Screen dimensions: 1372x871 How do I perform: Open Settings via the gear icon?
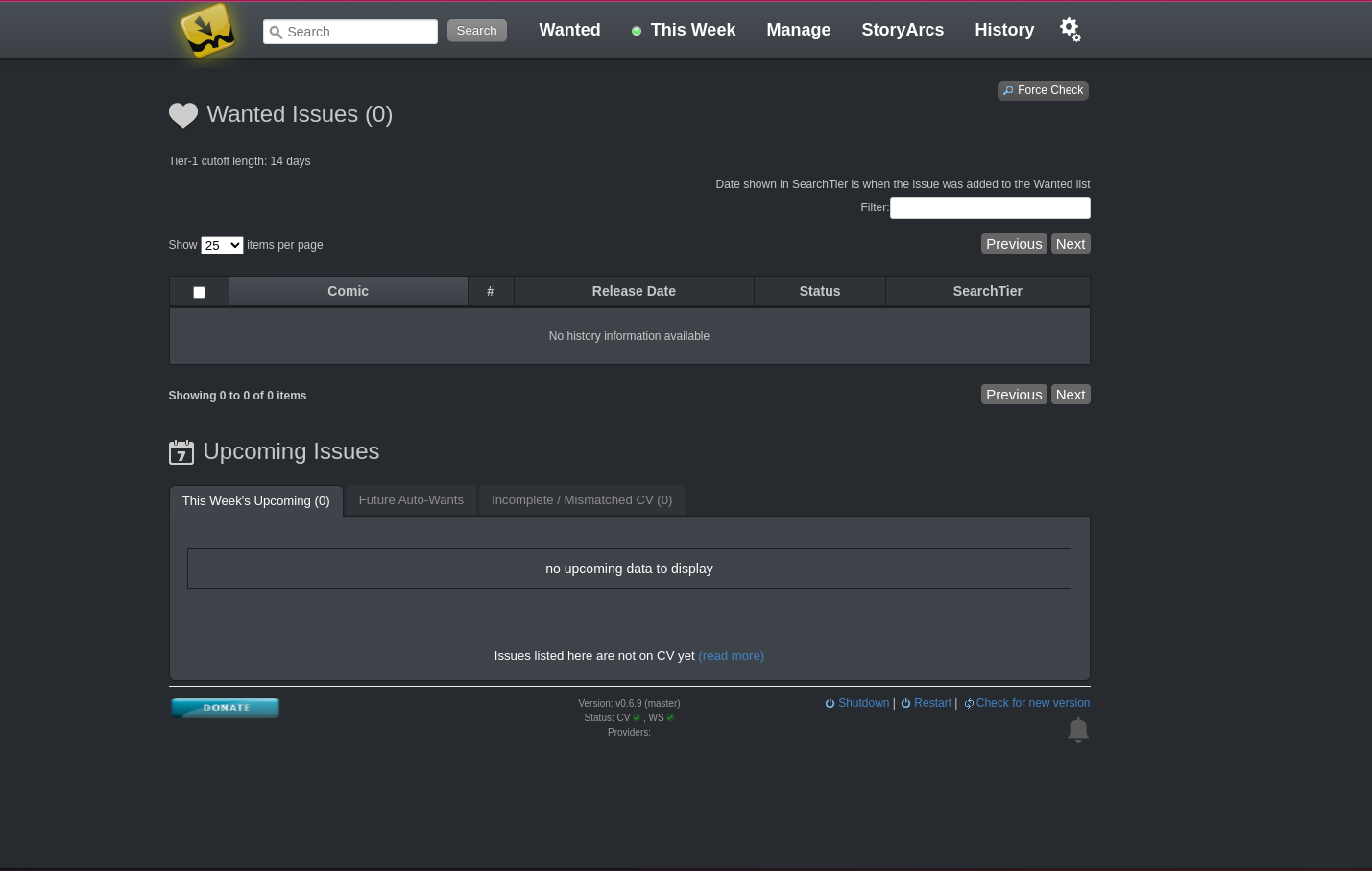pos(1070,29)
